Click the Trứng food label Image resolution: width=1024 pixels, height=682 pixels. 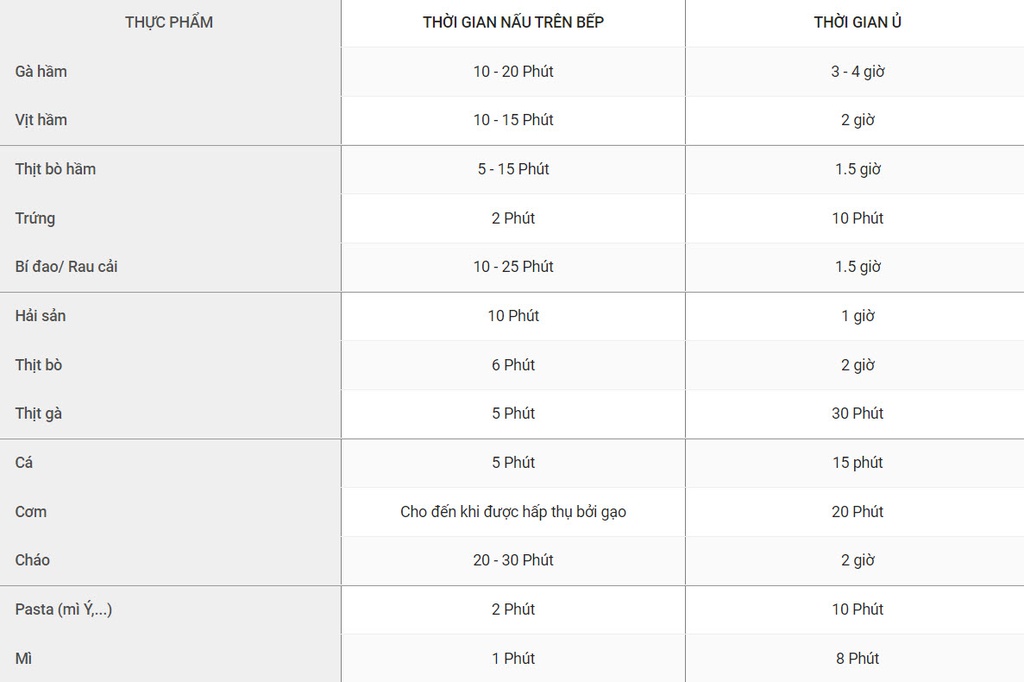tap(36, 218)
